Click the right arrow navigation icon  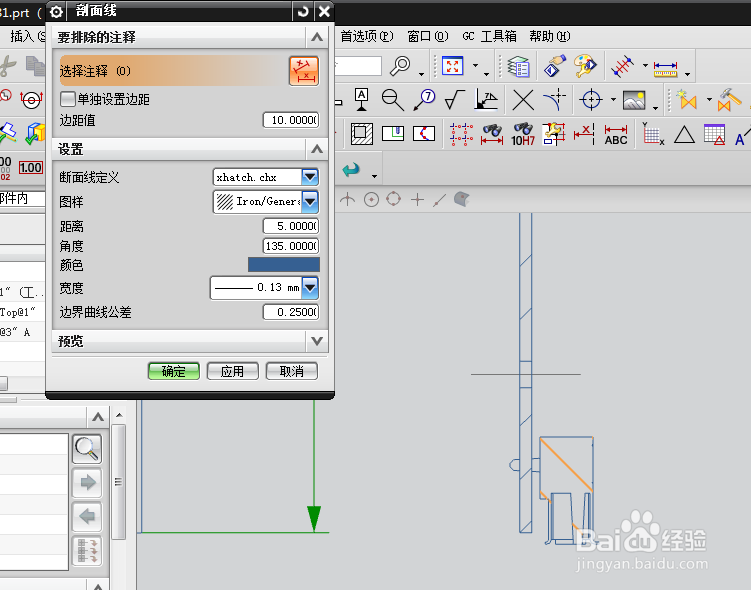point(87,482)
